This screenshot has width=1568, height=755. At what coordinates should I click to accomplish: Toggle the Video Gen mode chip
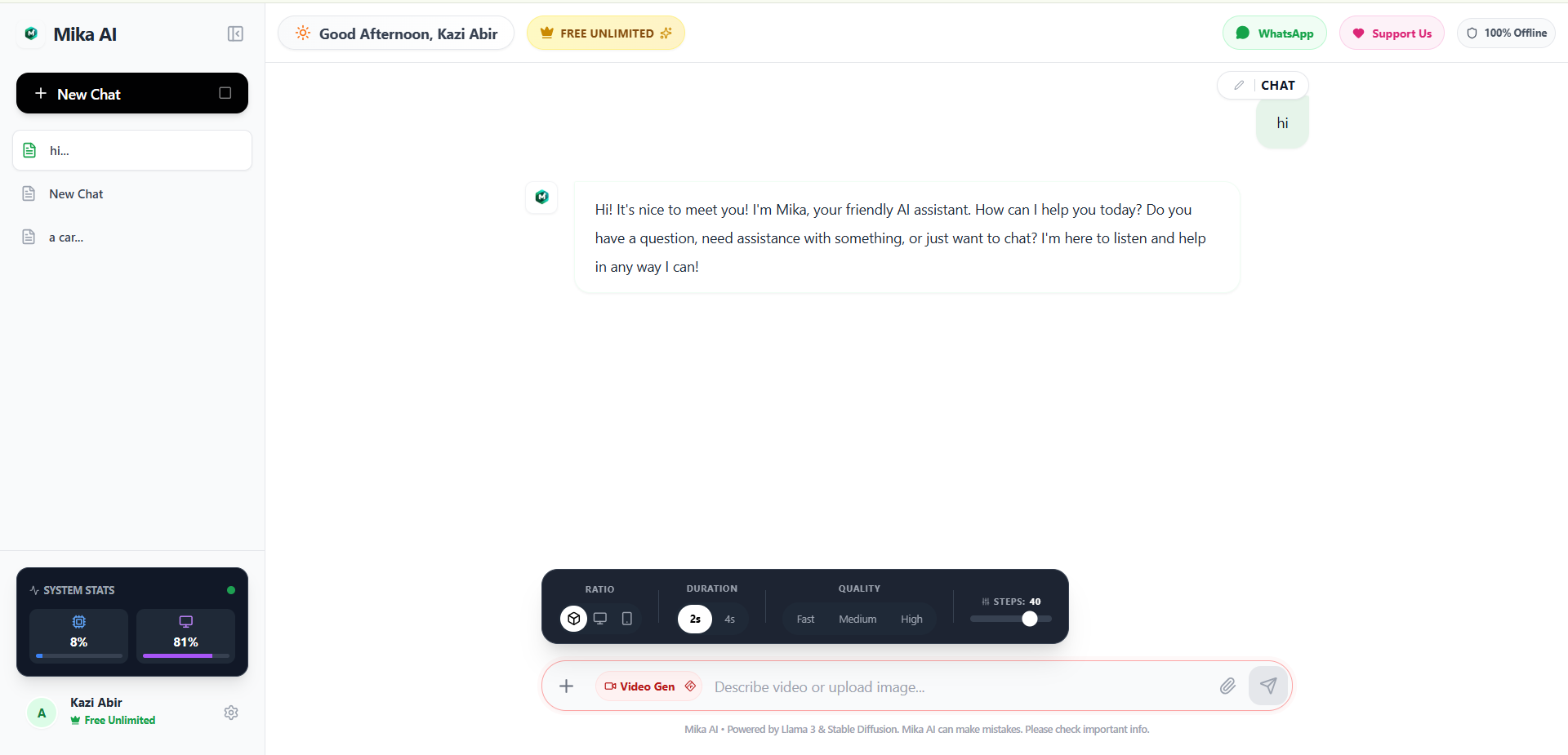click(x=648, y=686)
